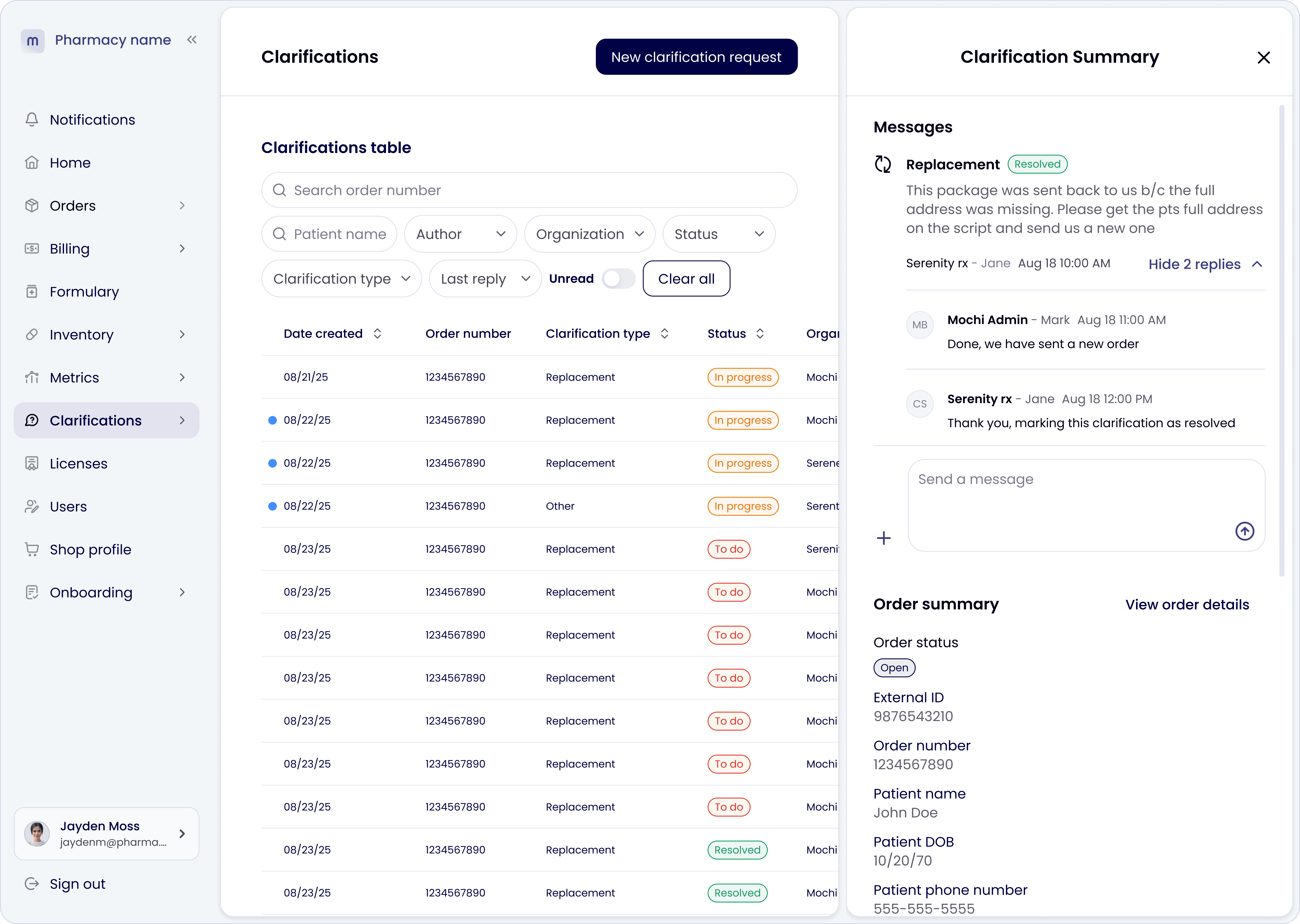The height and width of the screenshot is (924, 1300).
Task: Click the Licenses certificate icon
Action: pyautogui.click(x=32, y=463)
